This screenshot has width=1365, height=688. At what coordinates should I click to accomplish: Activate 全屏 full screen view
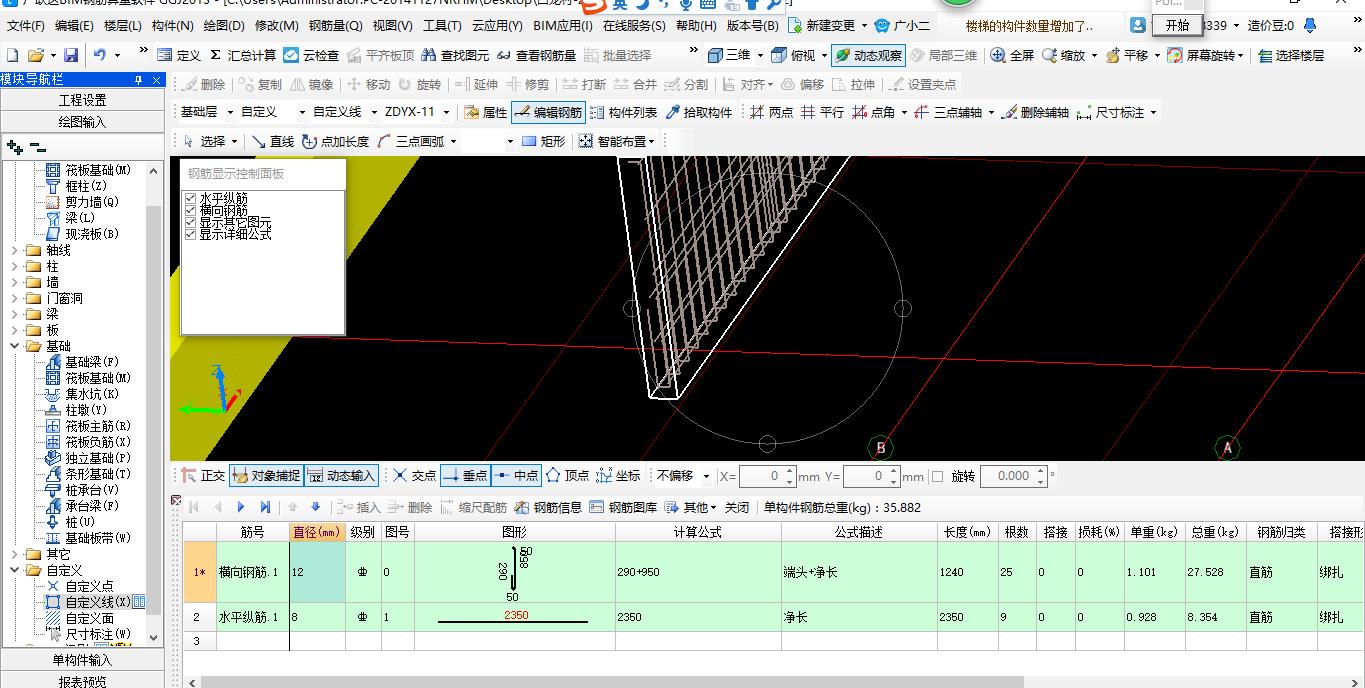pyautogui.click(x=1013, y=55)
